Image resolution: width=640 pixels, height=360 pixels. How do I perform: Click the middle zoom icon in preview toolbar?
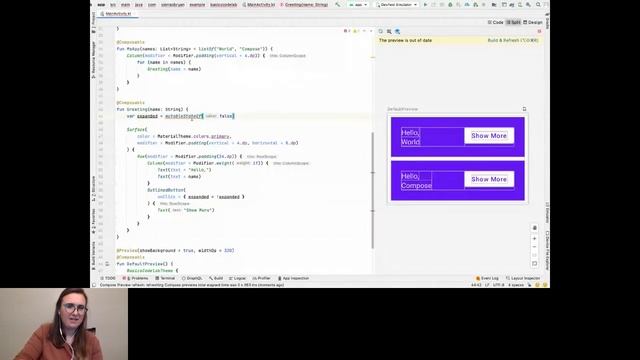(x=389, y=31)
